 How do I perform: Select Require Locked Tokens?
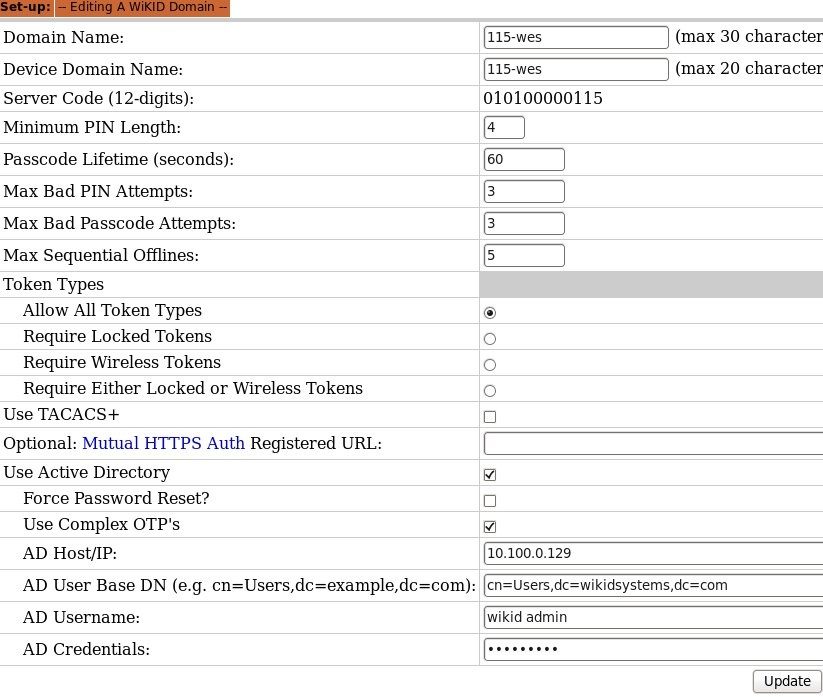(489, 338)
